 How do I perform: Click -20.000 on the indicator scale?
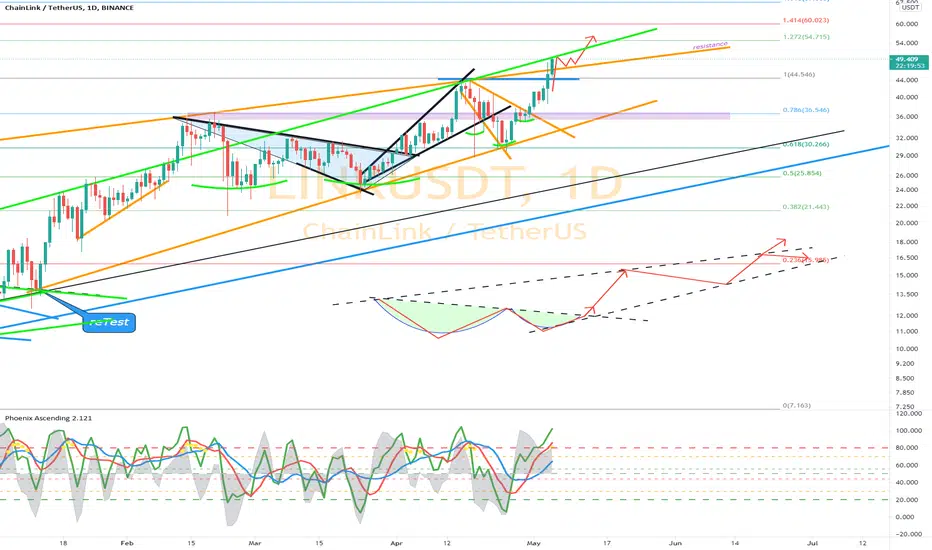(908, 535)
